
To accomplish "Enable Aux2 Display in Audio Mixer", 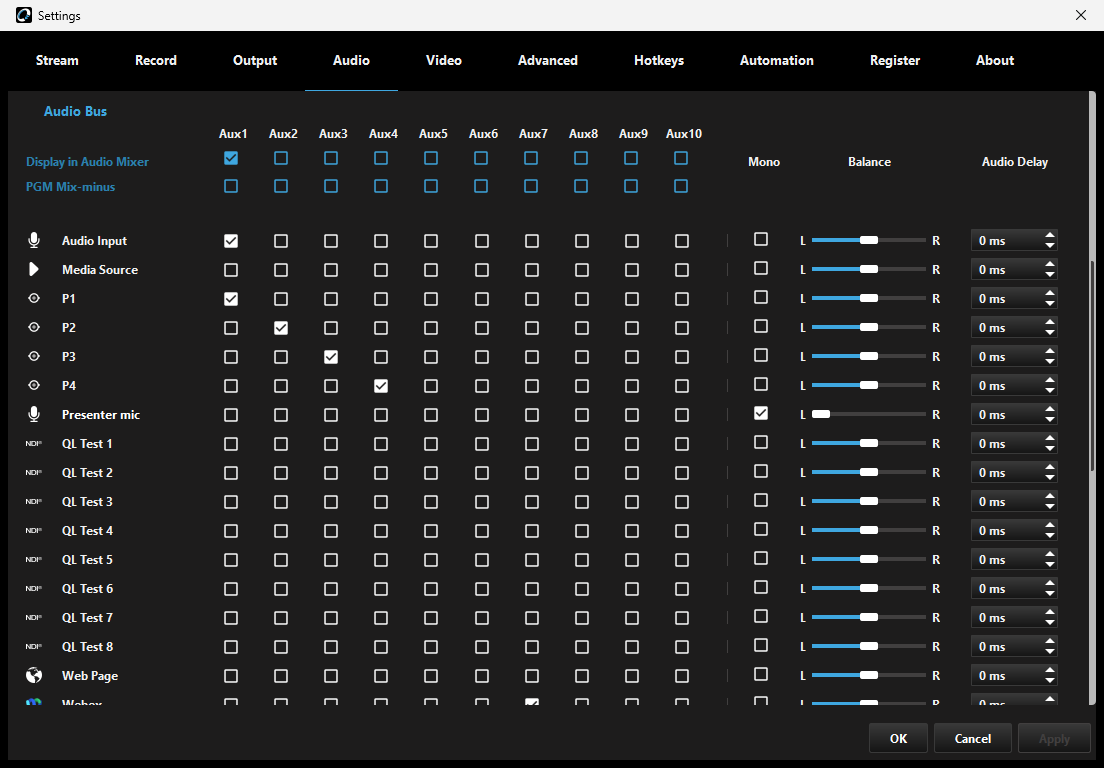I will (x=281, y=158).
